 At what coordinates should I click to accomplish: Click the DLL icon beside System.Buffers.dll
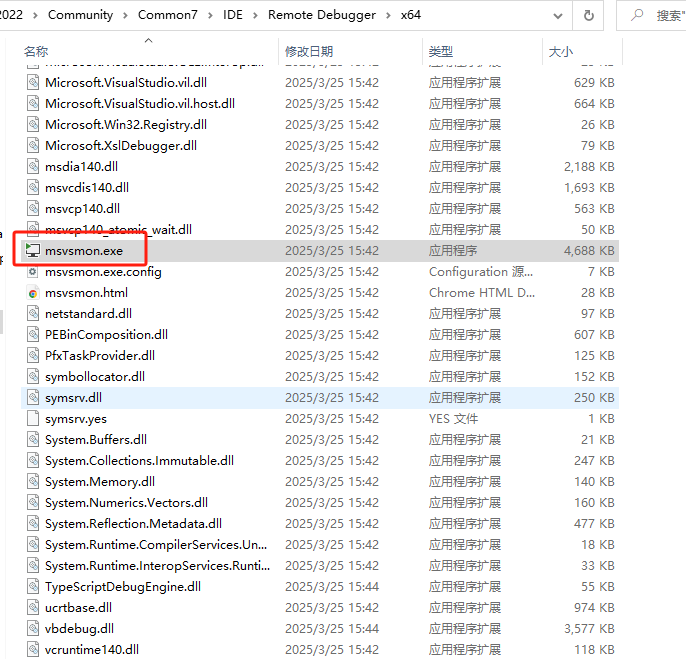pos(33,439)
